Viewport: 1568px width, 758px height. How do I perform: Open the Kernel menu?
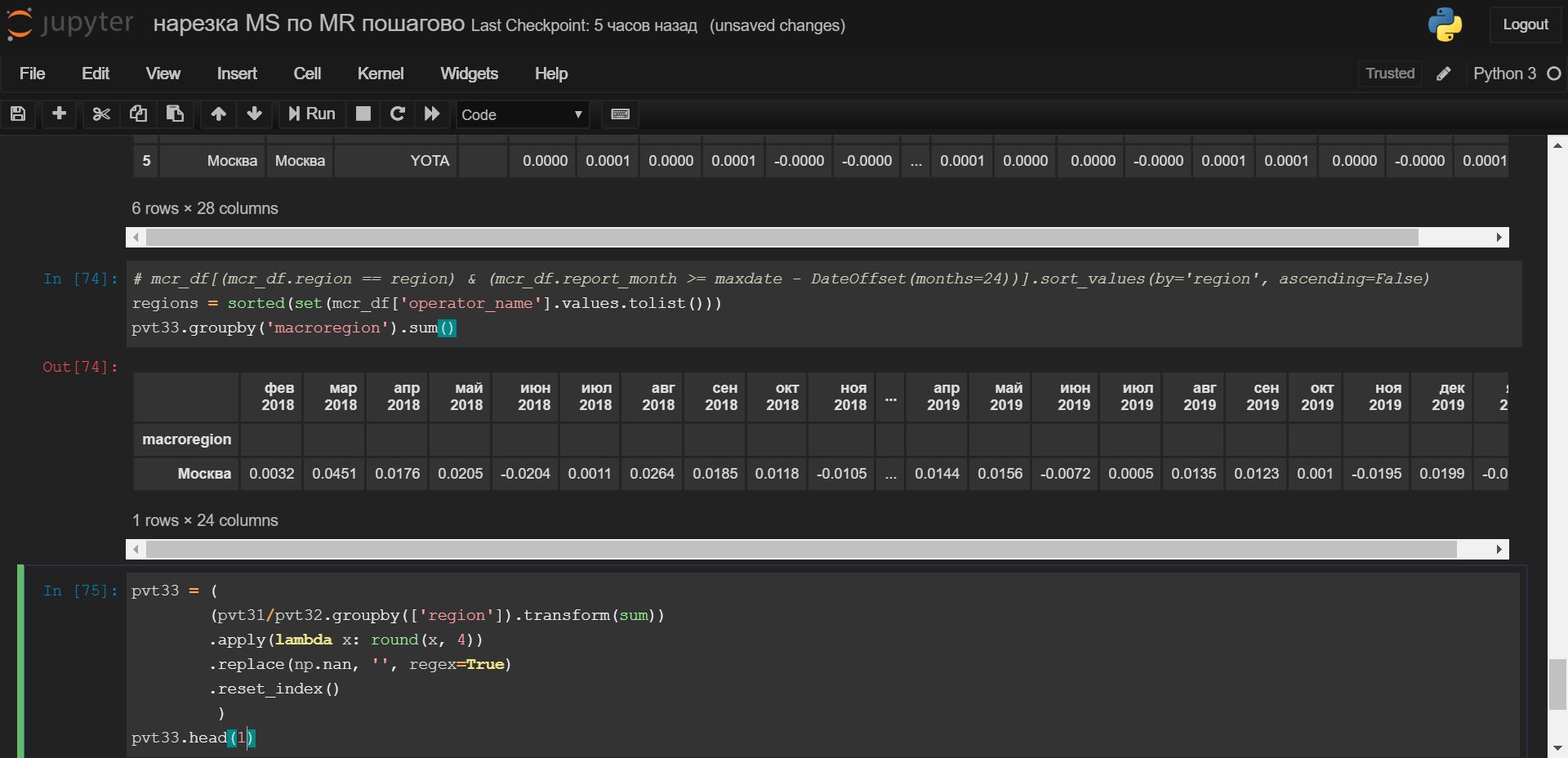[380, 74]
